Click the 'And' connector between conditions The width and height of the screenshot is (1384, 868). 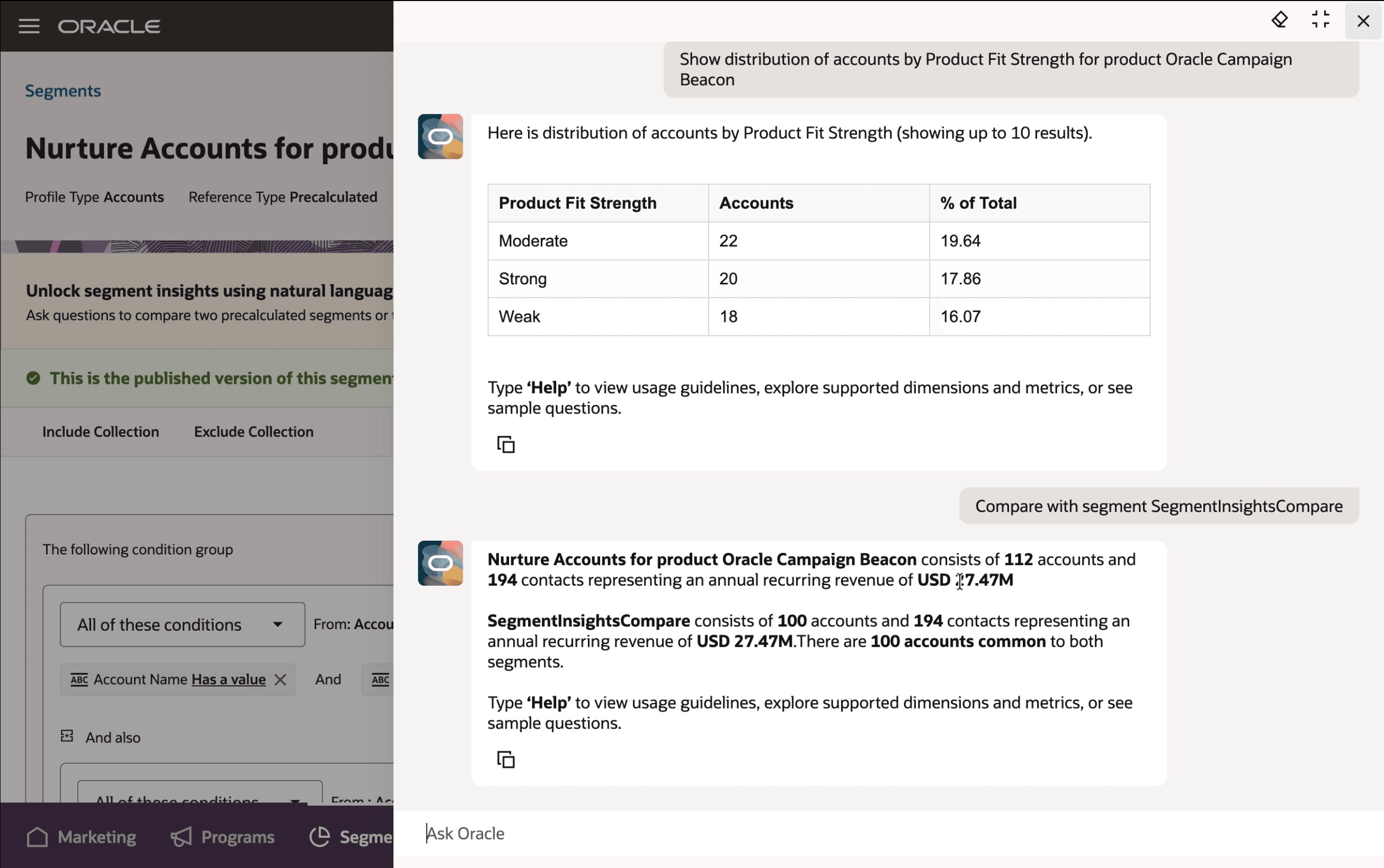(x=328, y=679)
